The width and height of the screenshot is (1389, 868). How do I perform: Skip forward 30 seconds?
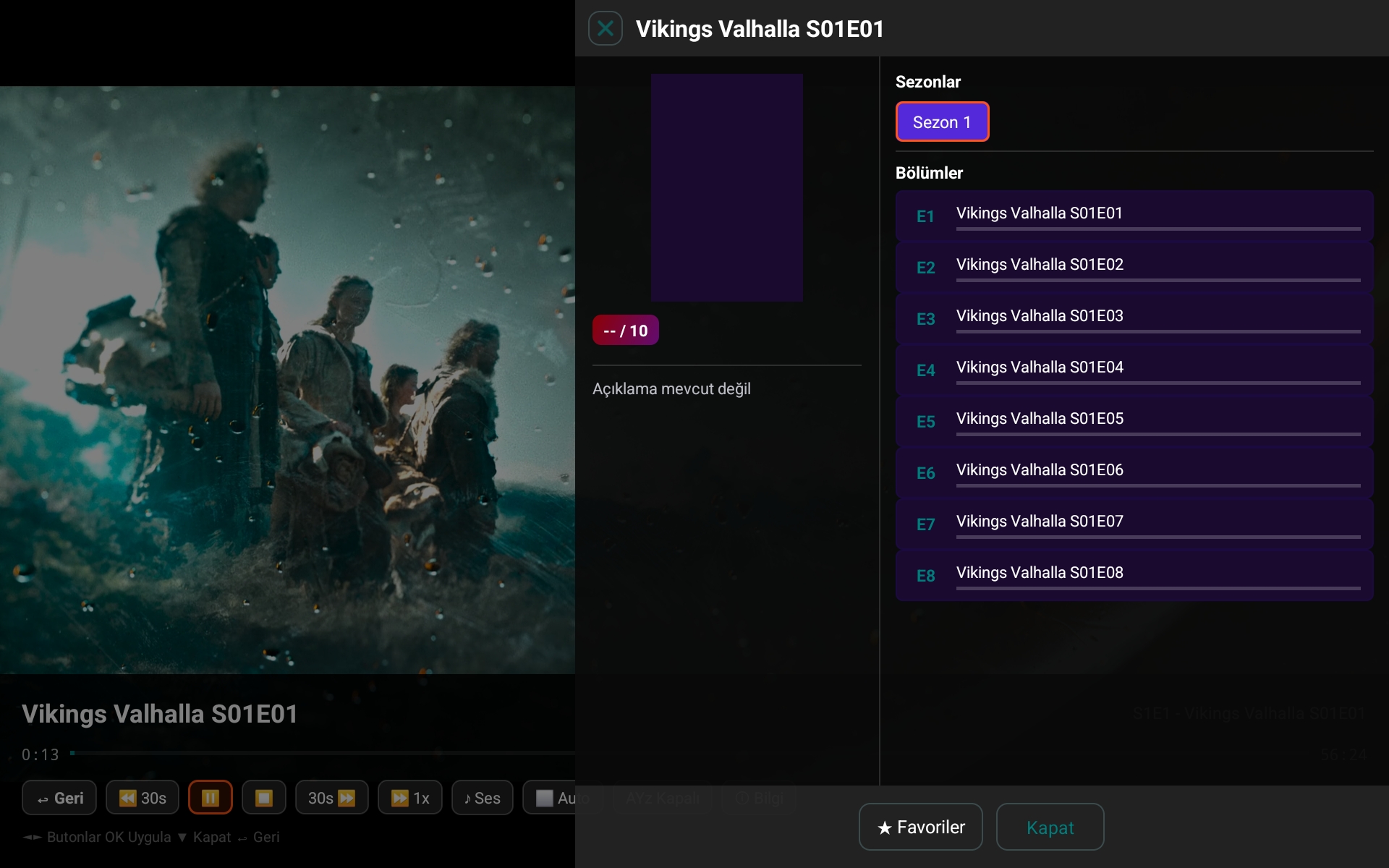332,798
